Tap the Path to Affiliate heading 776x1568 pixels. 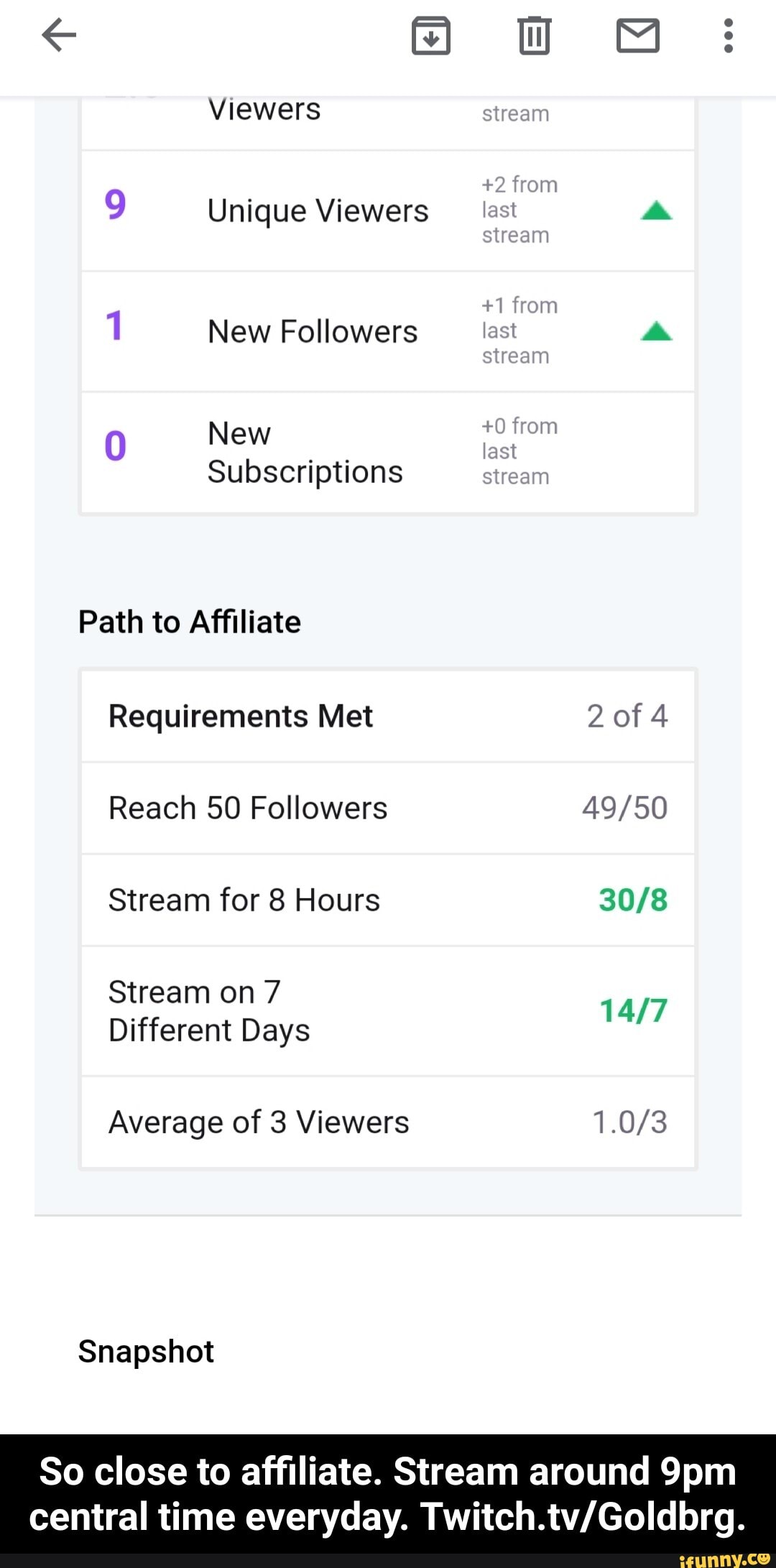tap(190, 621)
